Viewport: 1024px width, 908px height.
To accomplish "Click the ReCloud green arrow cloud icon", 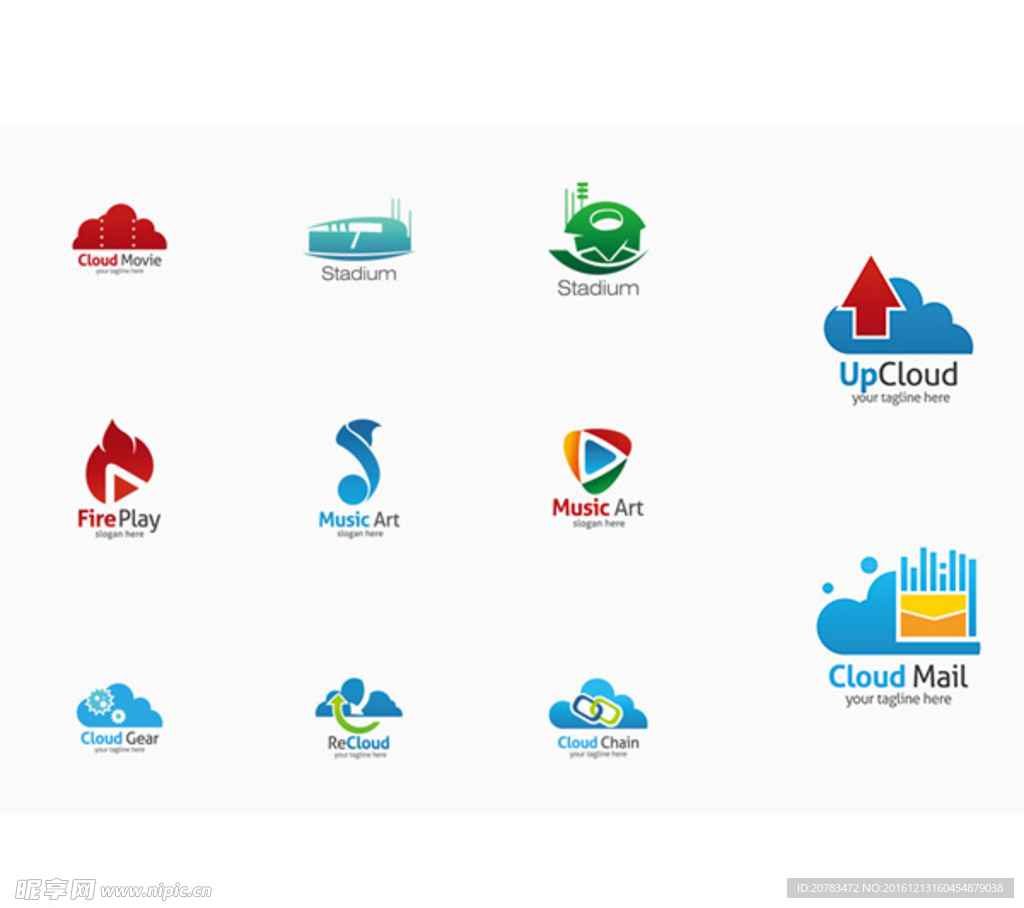I will coord(358,706).
